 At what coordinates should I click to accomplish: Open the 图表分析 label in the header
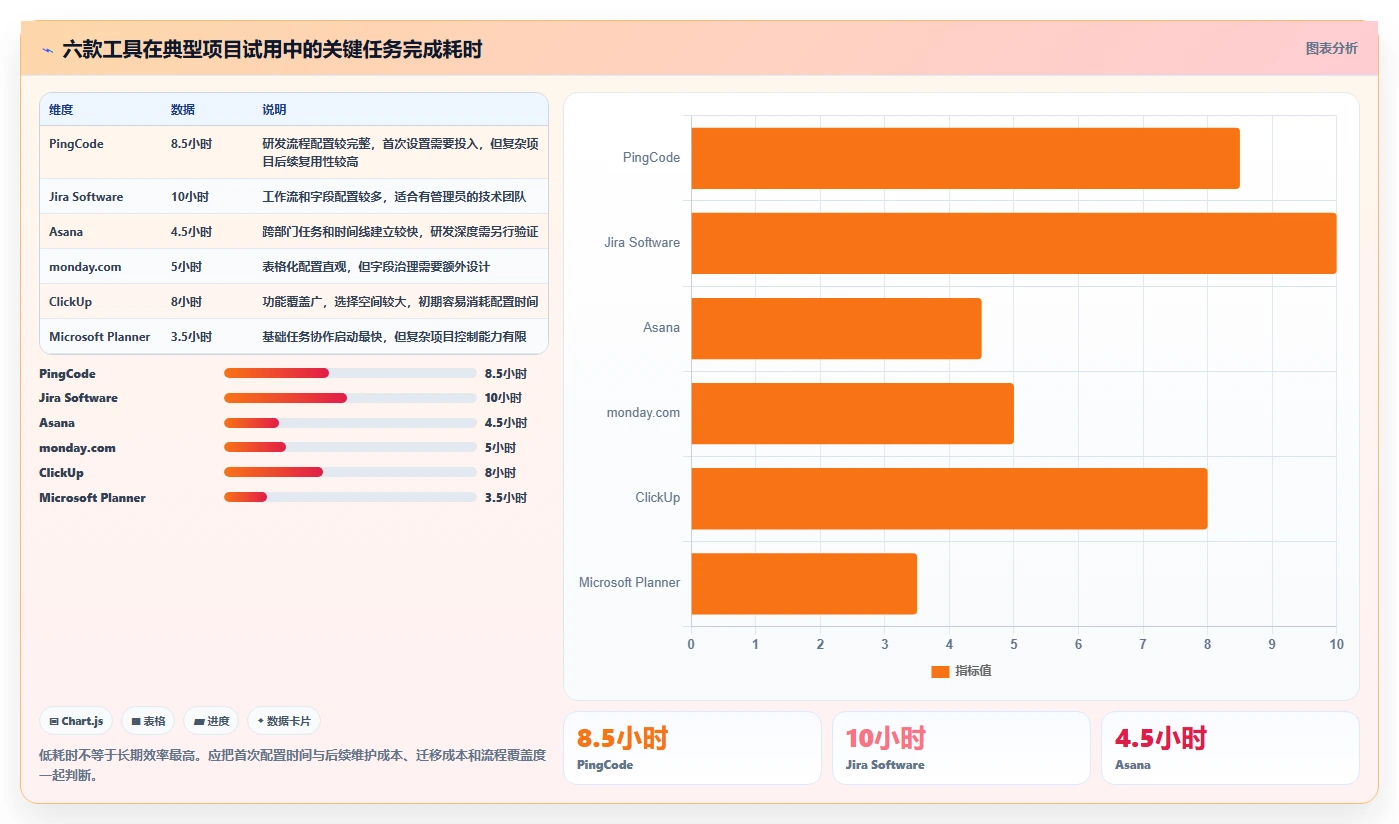(1331, 48)
